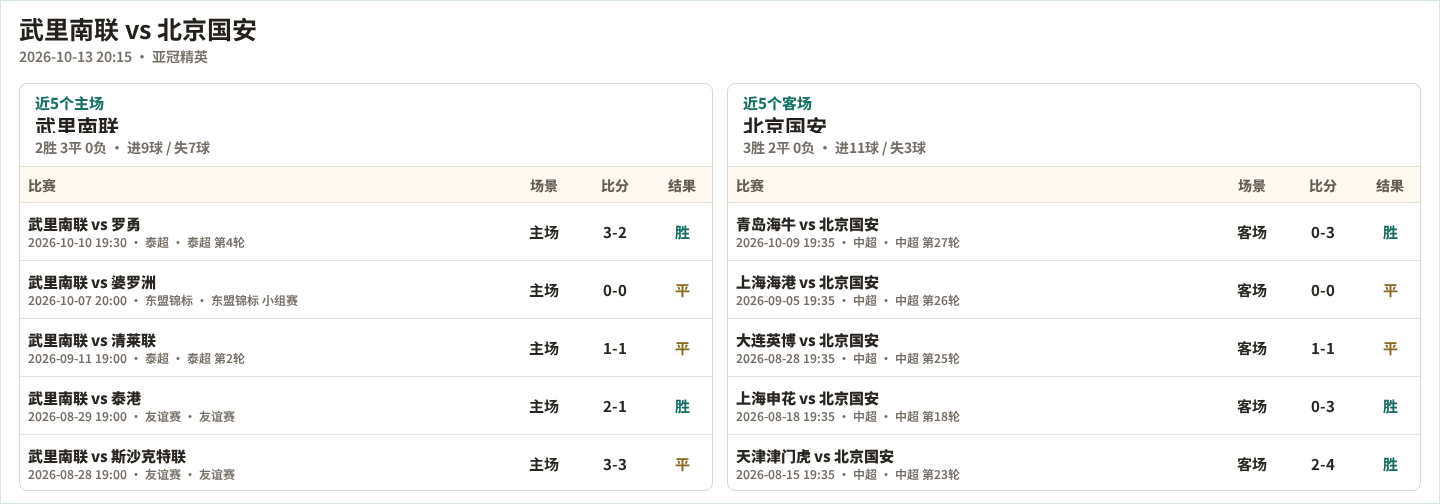This screenshot has width=1440, height=504.
Task: Click the 平 result for the 上海海港 match
Action: pos(1390,290)
